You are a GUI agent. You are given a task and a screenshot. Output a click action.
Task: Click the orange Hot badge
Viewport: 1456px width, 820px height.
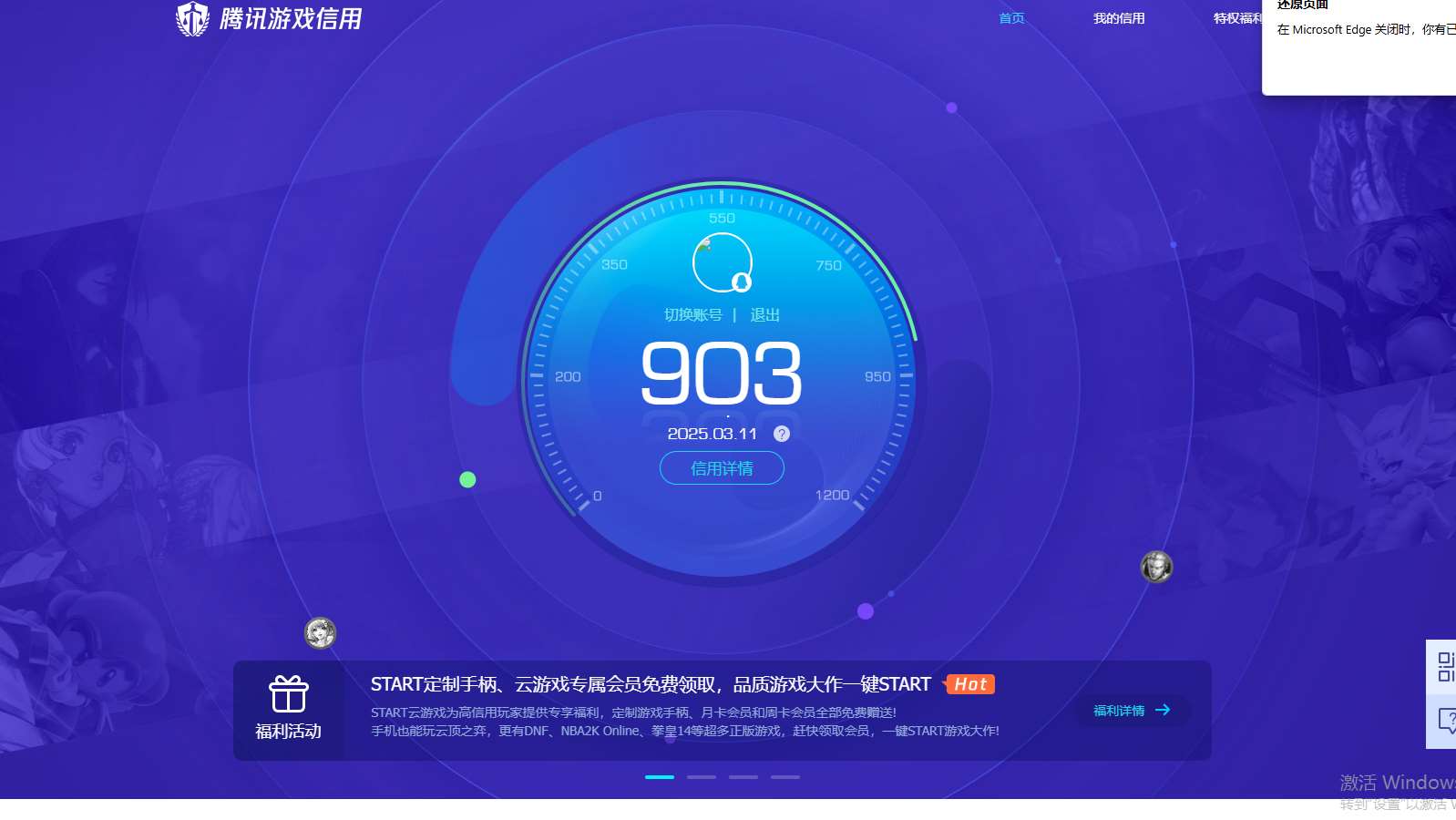click(x=969, y=684)
